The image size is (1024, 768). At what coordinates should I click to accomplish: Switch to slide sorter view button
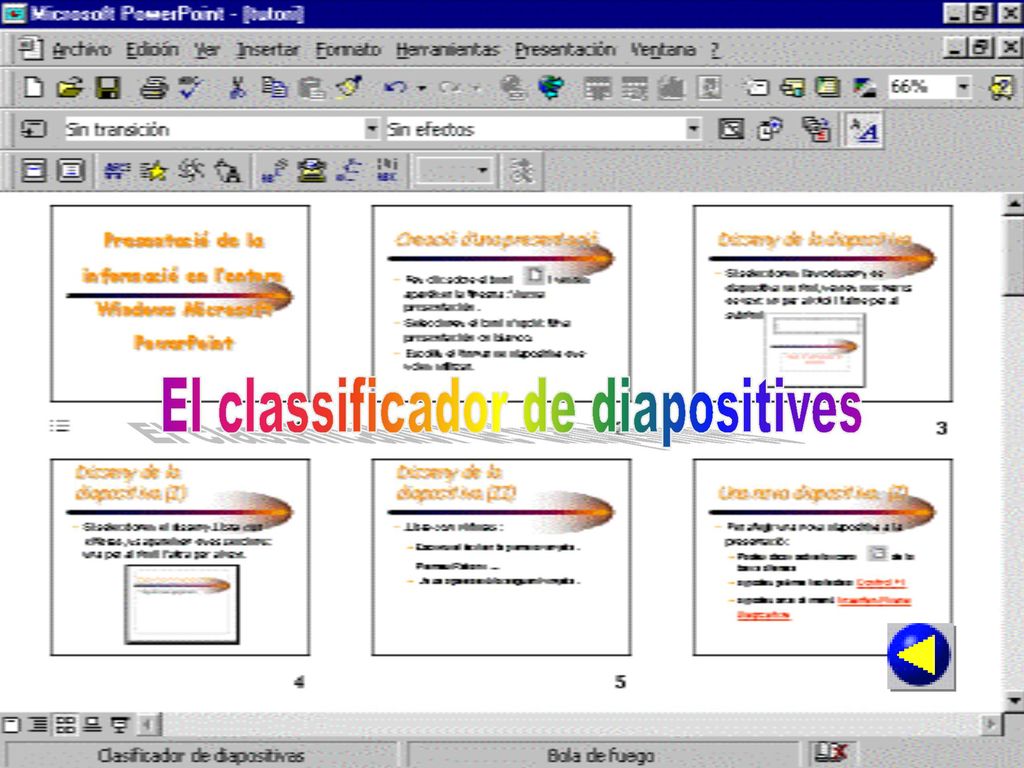(65, 724)
